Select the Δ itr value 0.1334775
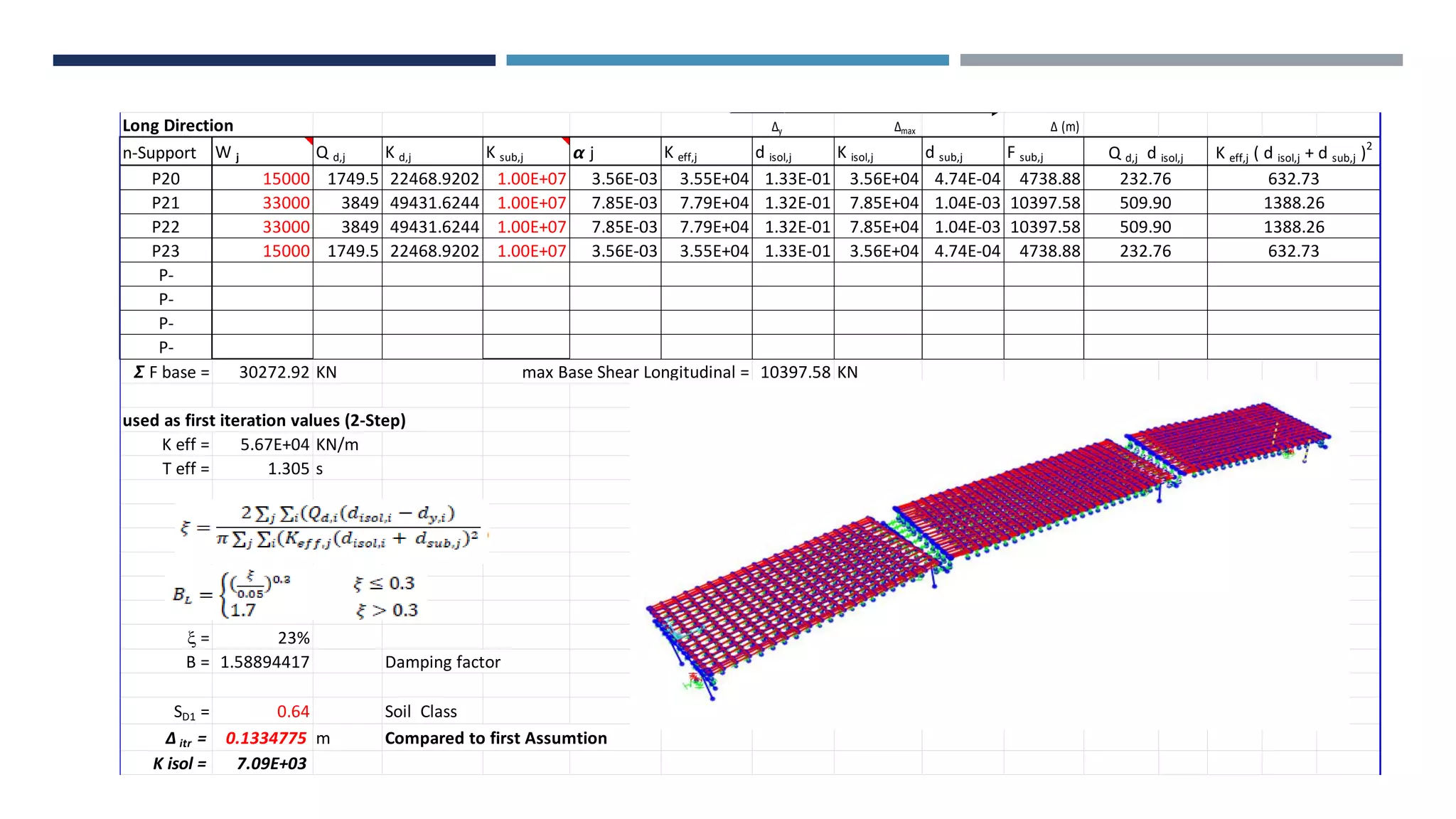Viewport: 1456px width, 819px height. coord(266,738)
